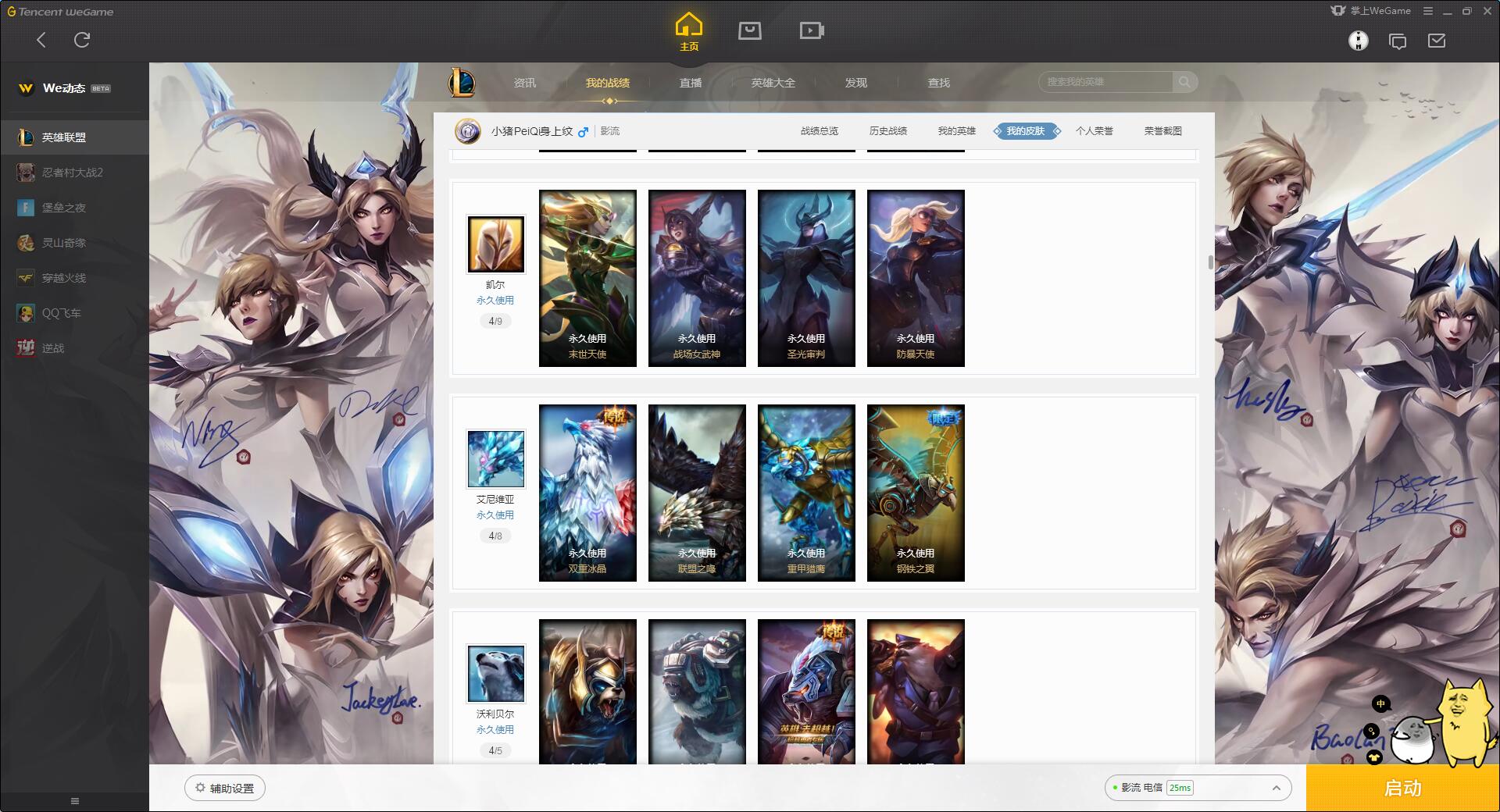1500x812 pixels.
Task: Click the round avatar icon at top right
Action: point(1359,41)
